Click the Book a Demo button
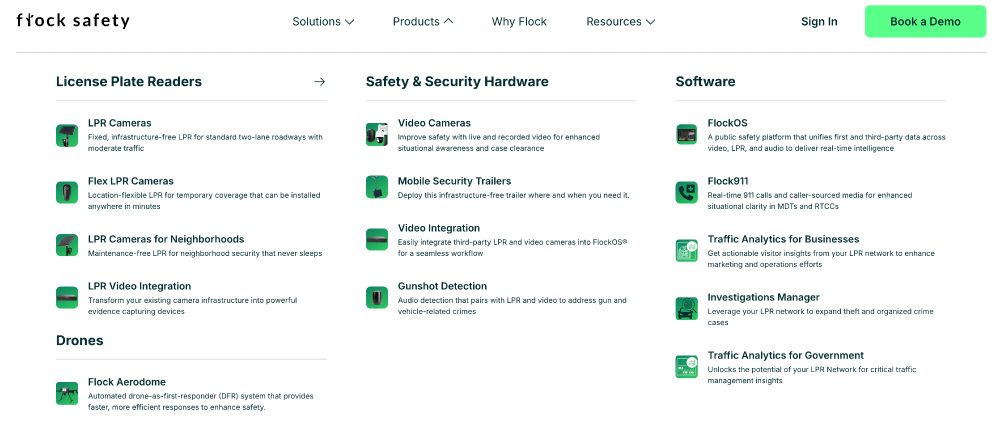This screenshot has width=1000, height=432. 925,22
